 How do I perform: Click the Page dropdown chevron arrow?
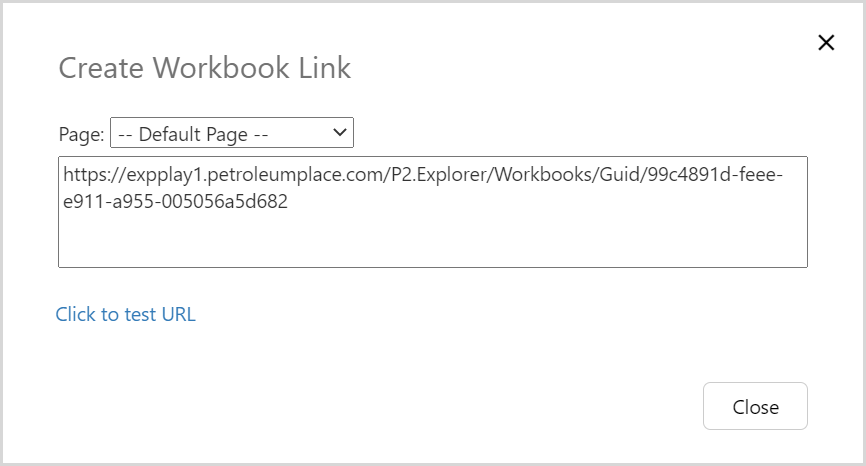[339, 132]
